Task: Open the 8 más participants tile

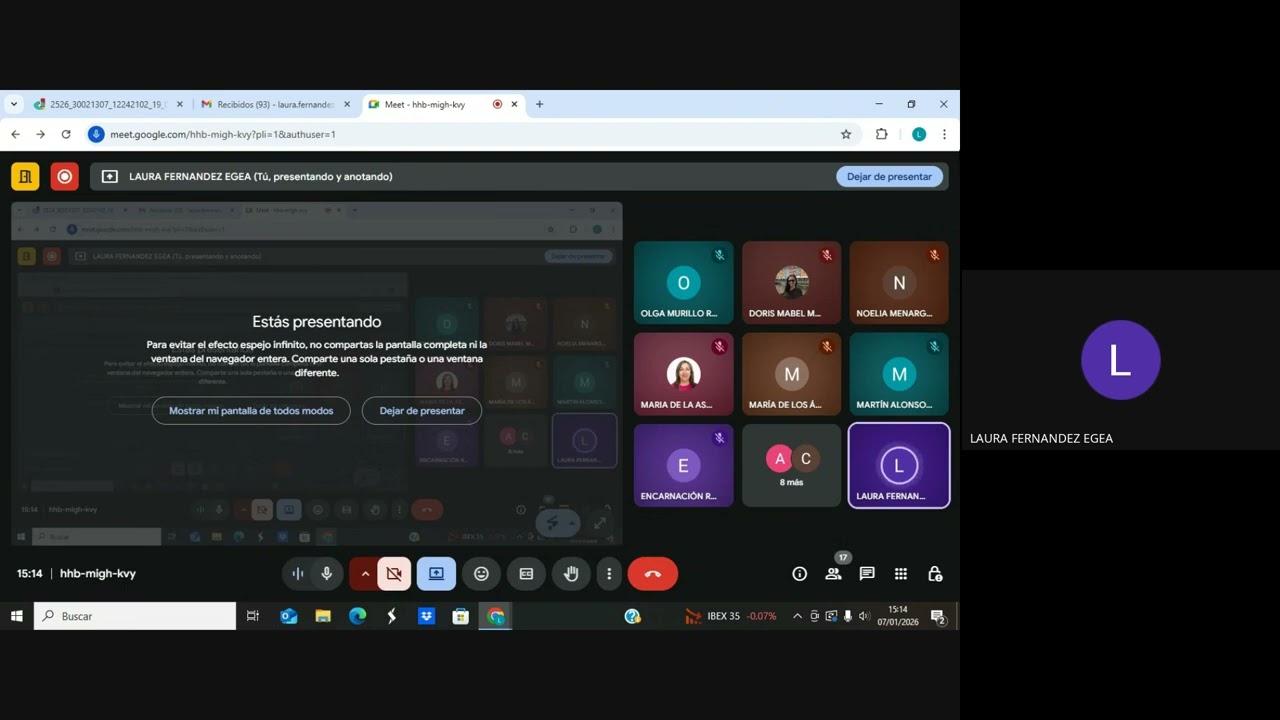Action: [x=792, y=466]
